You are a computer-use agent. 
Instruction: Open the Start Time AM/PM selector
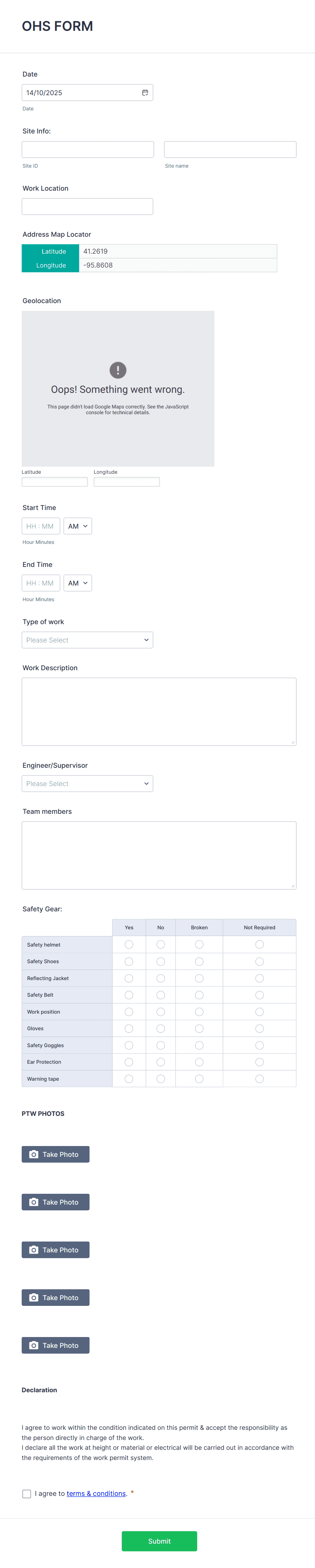click(77, 525)
